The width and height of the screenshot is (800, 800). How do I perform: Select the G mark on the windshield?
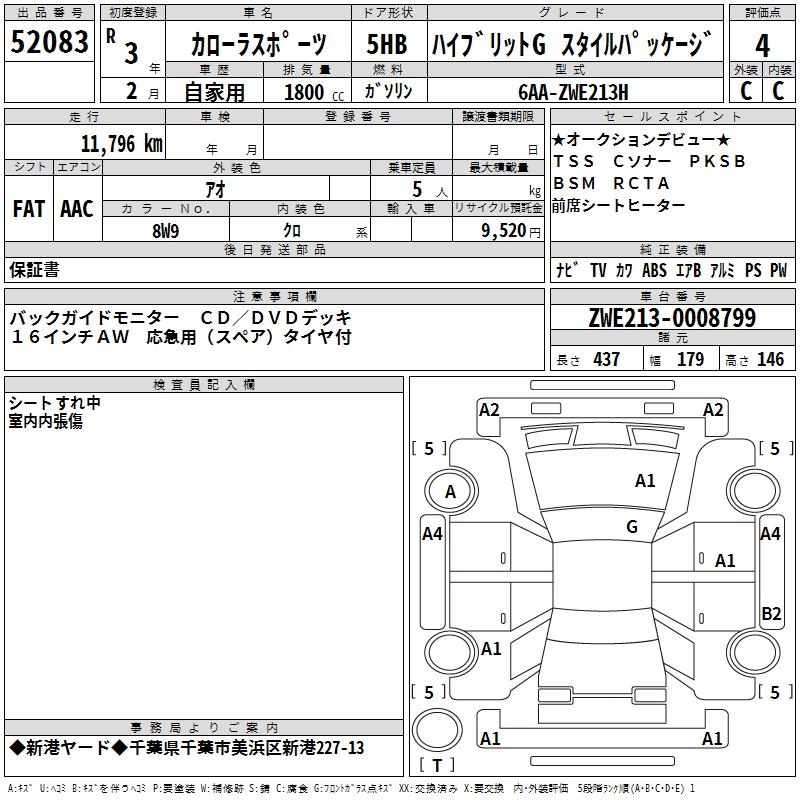point(631,527)
